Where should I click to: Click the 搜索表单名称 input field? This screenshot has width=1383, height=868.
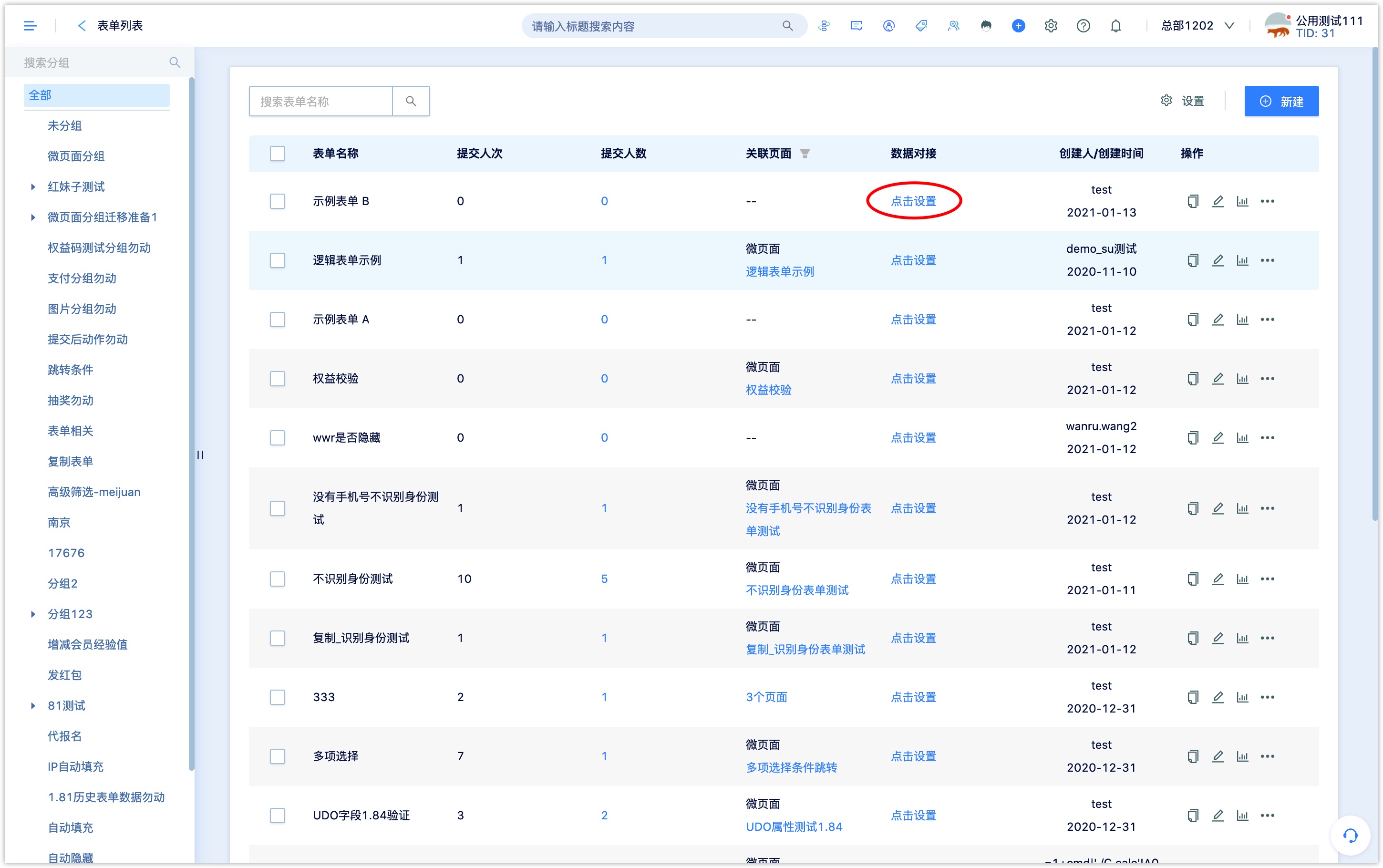(x=321, y=101)
